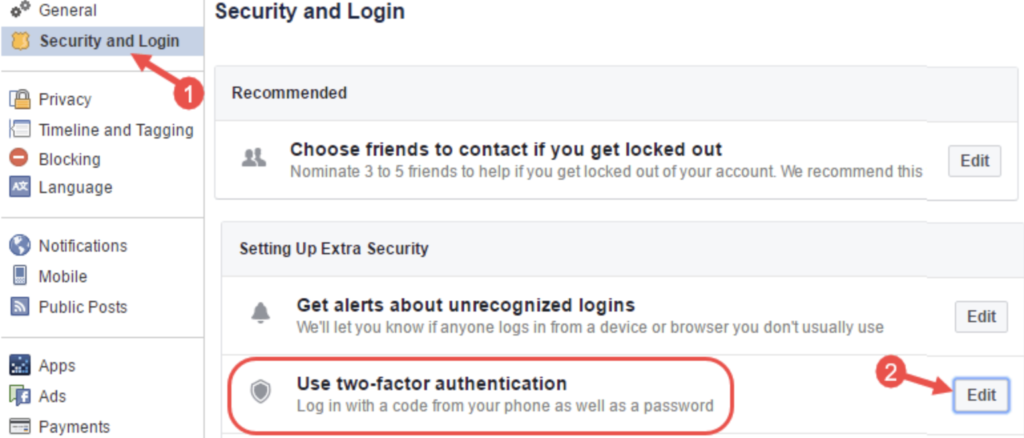Screen dimensions: 1024x438
Task: Click the Ads icon in sidebar
Action: (x=20, y=396)
